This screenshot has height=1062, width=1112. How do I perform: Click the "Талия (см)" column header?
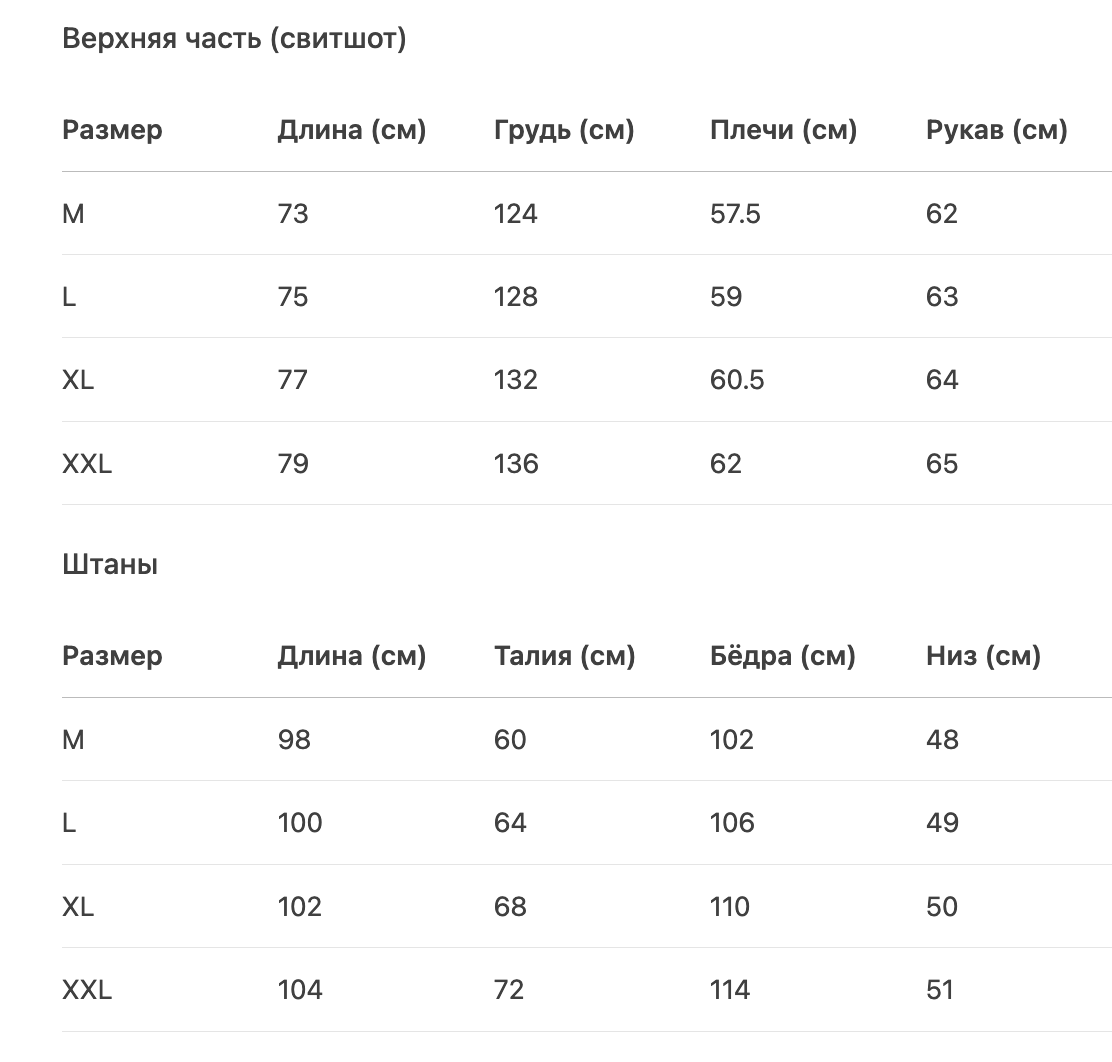(x=564, y=656)
